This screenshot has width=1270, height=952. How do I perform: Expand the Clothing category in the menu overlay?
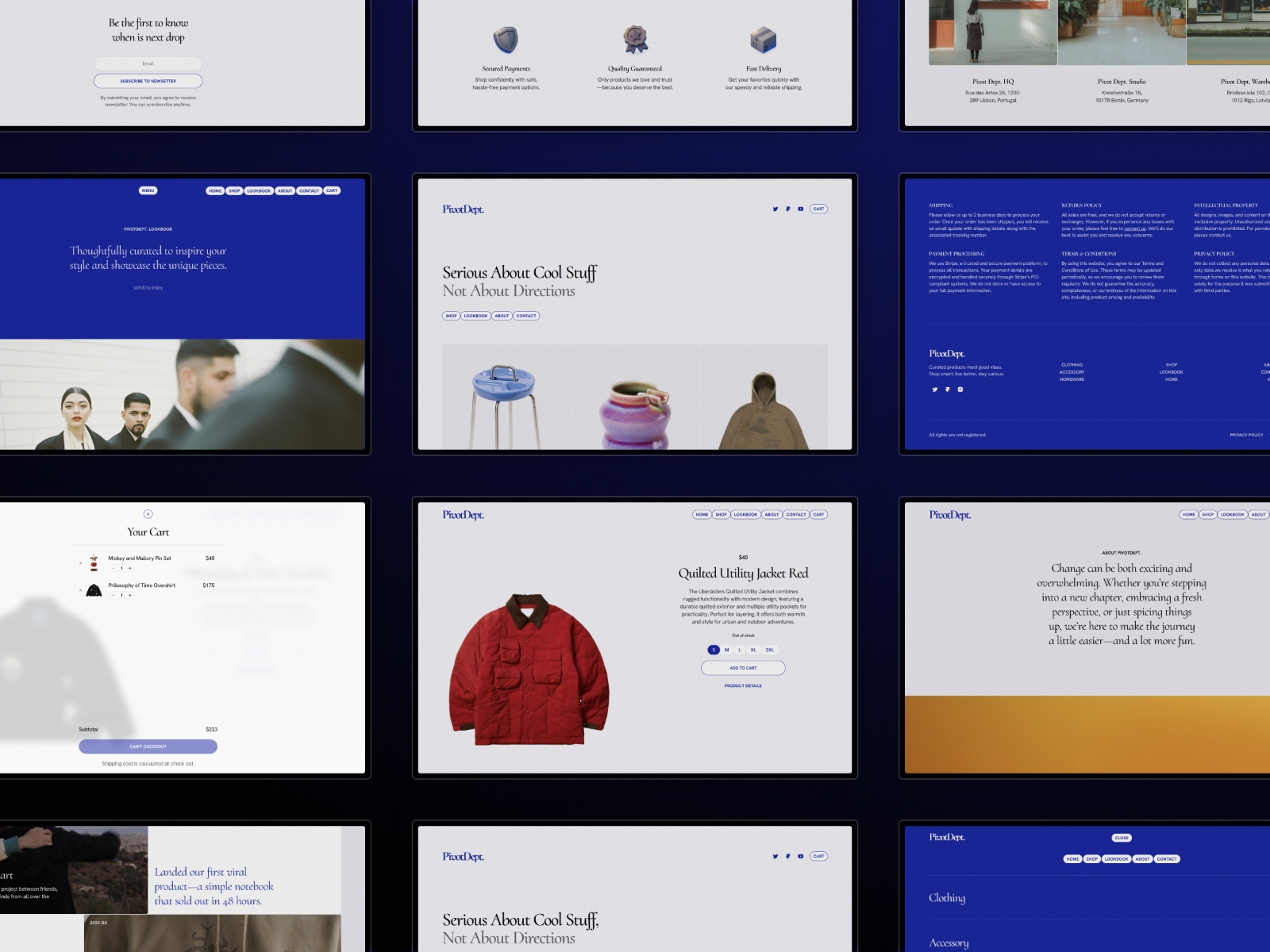click(x=947, y=898)
